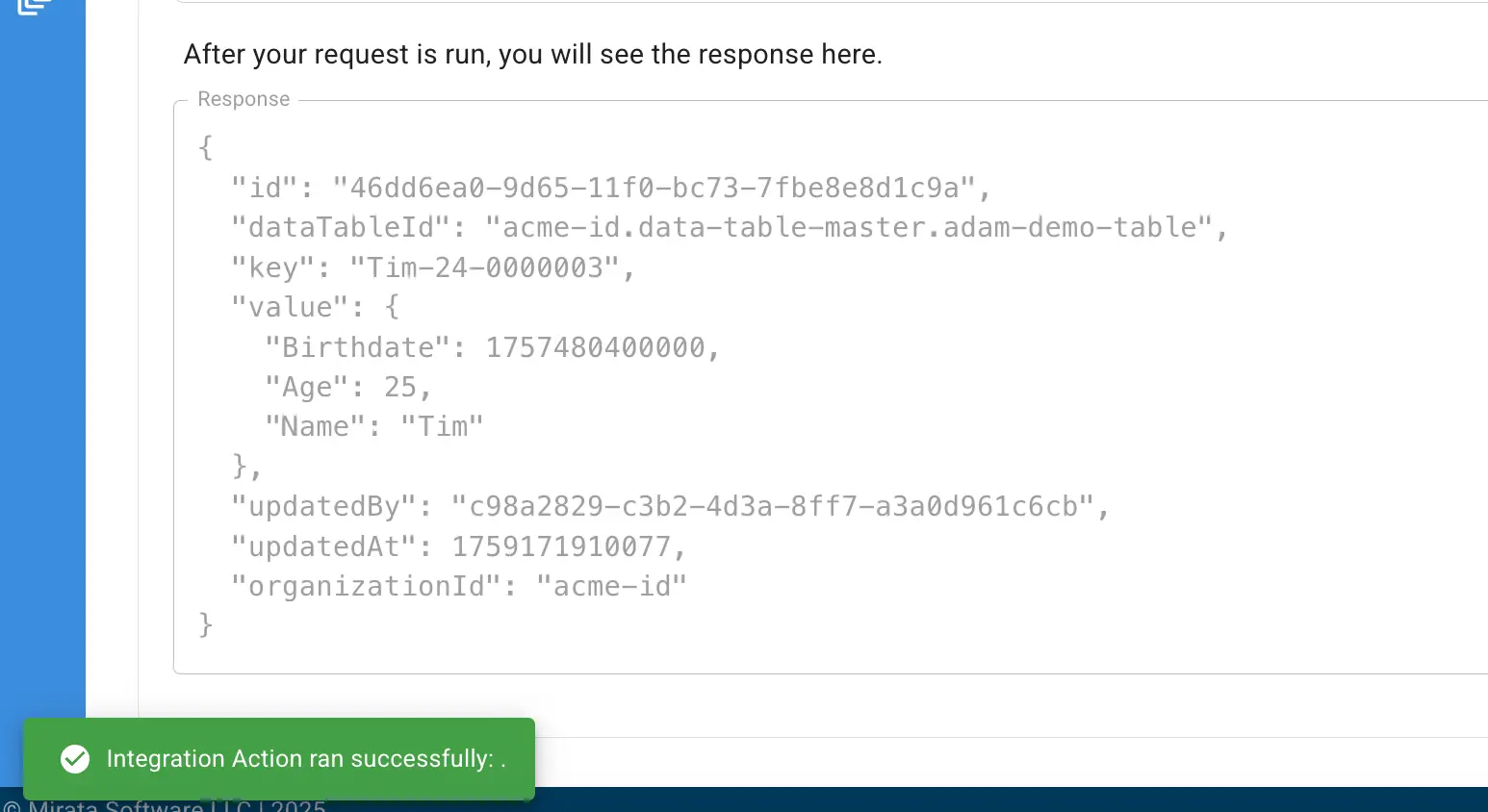Click the opening curly brace of the response

(x=205, y=146)
